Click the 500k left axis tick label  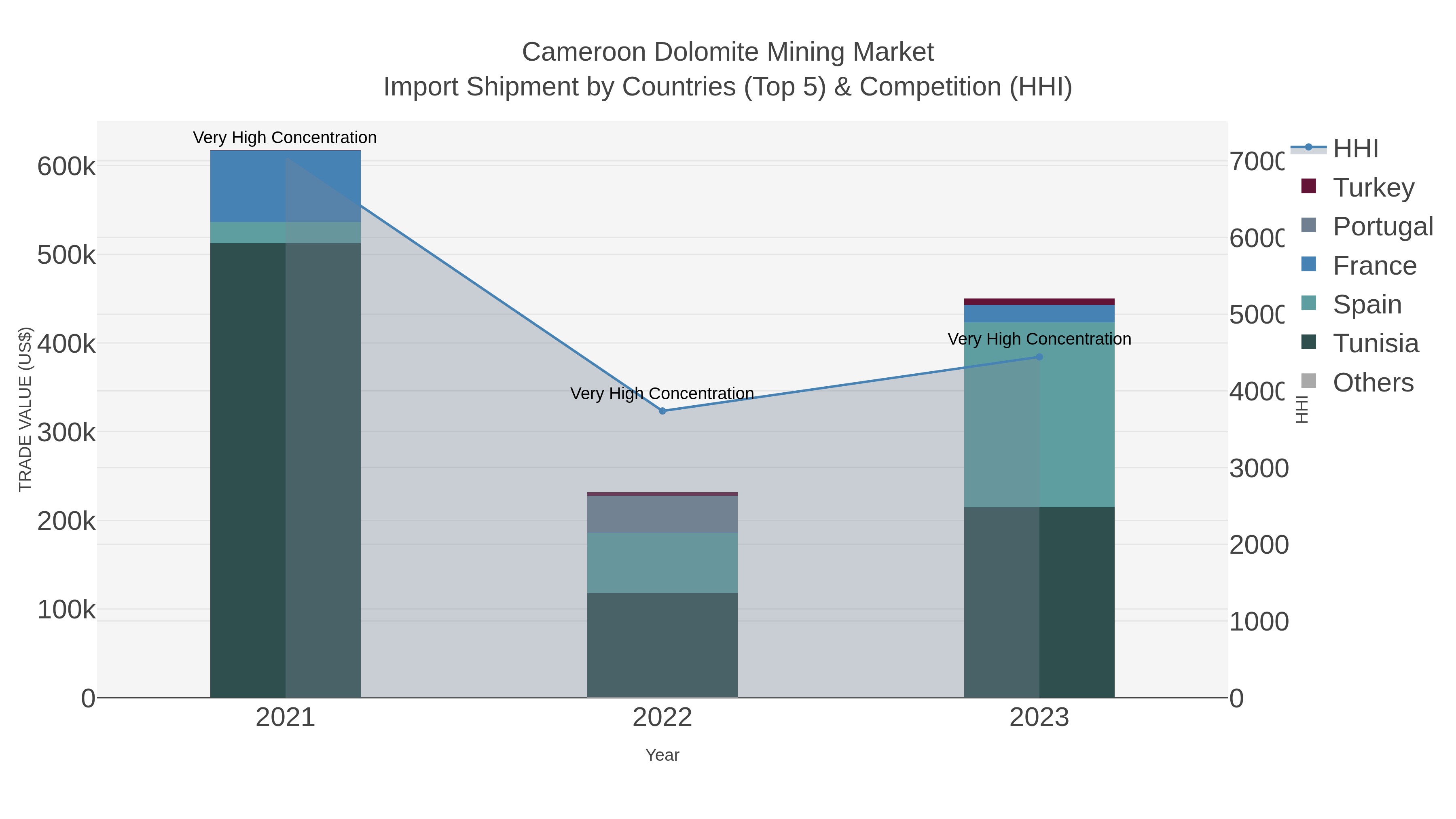[67, 256]
